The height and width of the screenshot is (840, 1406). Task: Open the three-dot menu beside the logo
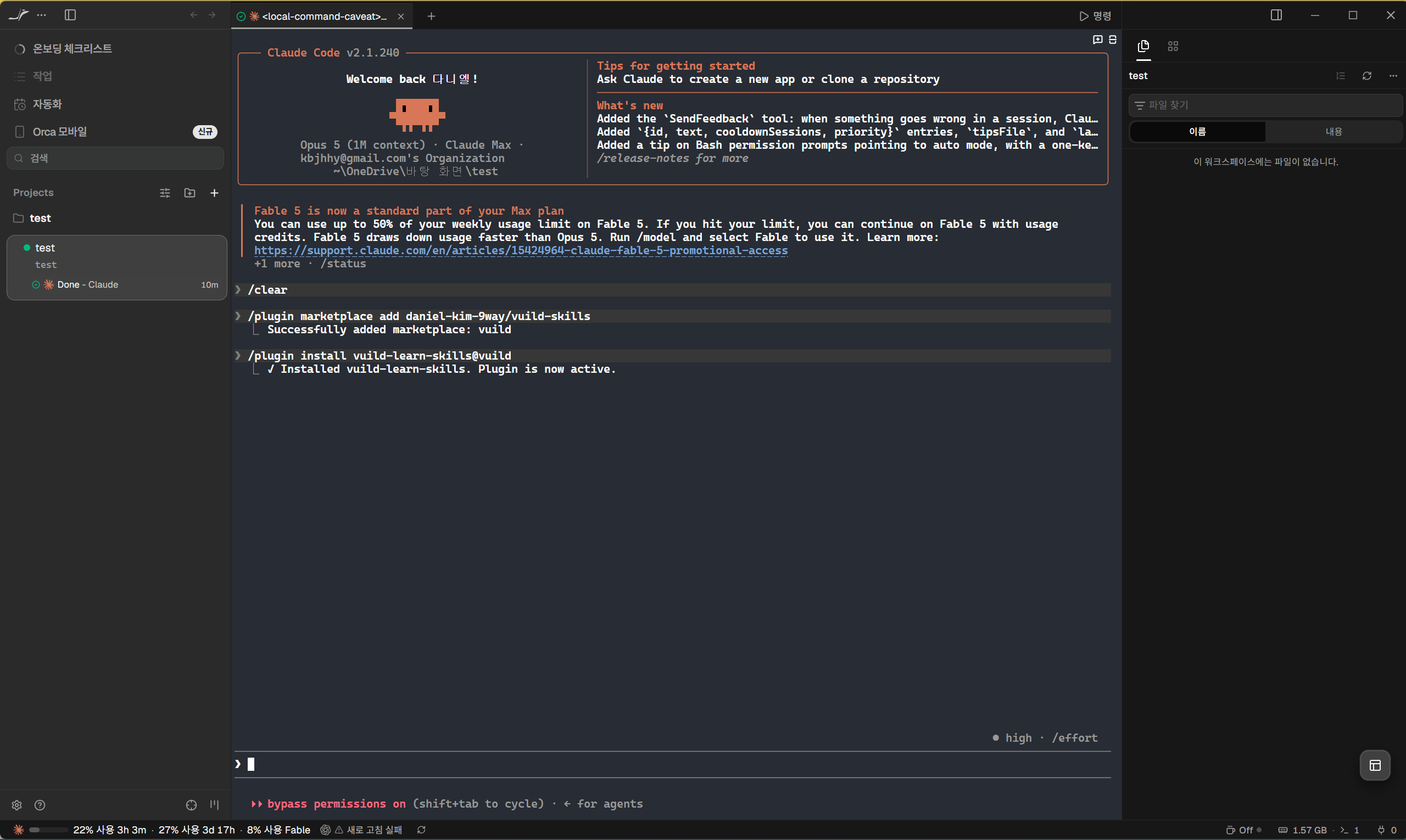click(41, 15)
